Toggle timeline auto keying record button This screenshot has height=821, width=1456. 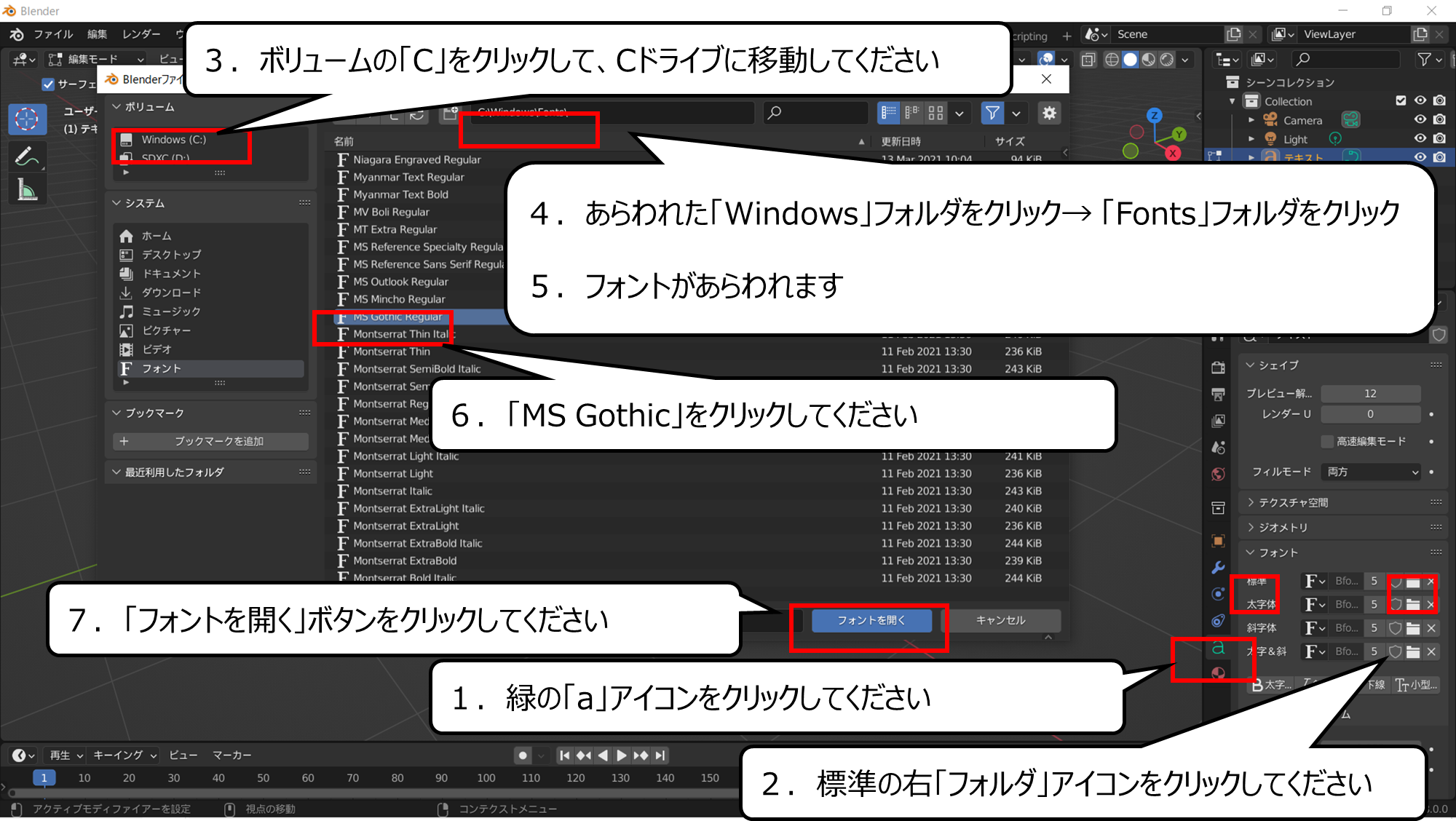click(x=523, y=755)
